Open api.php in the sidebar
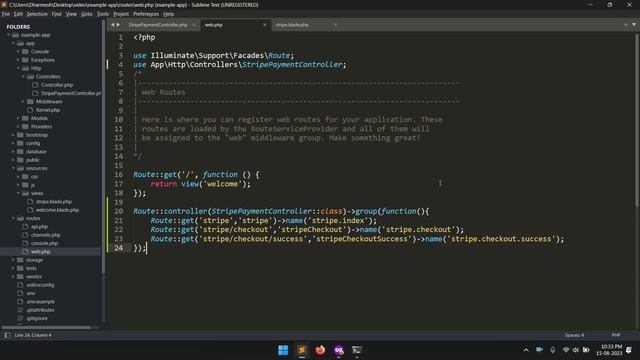The image size is (640, 360). coord(40,227)
